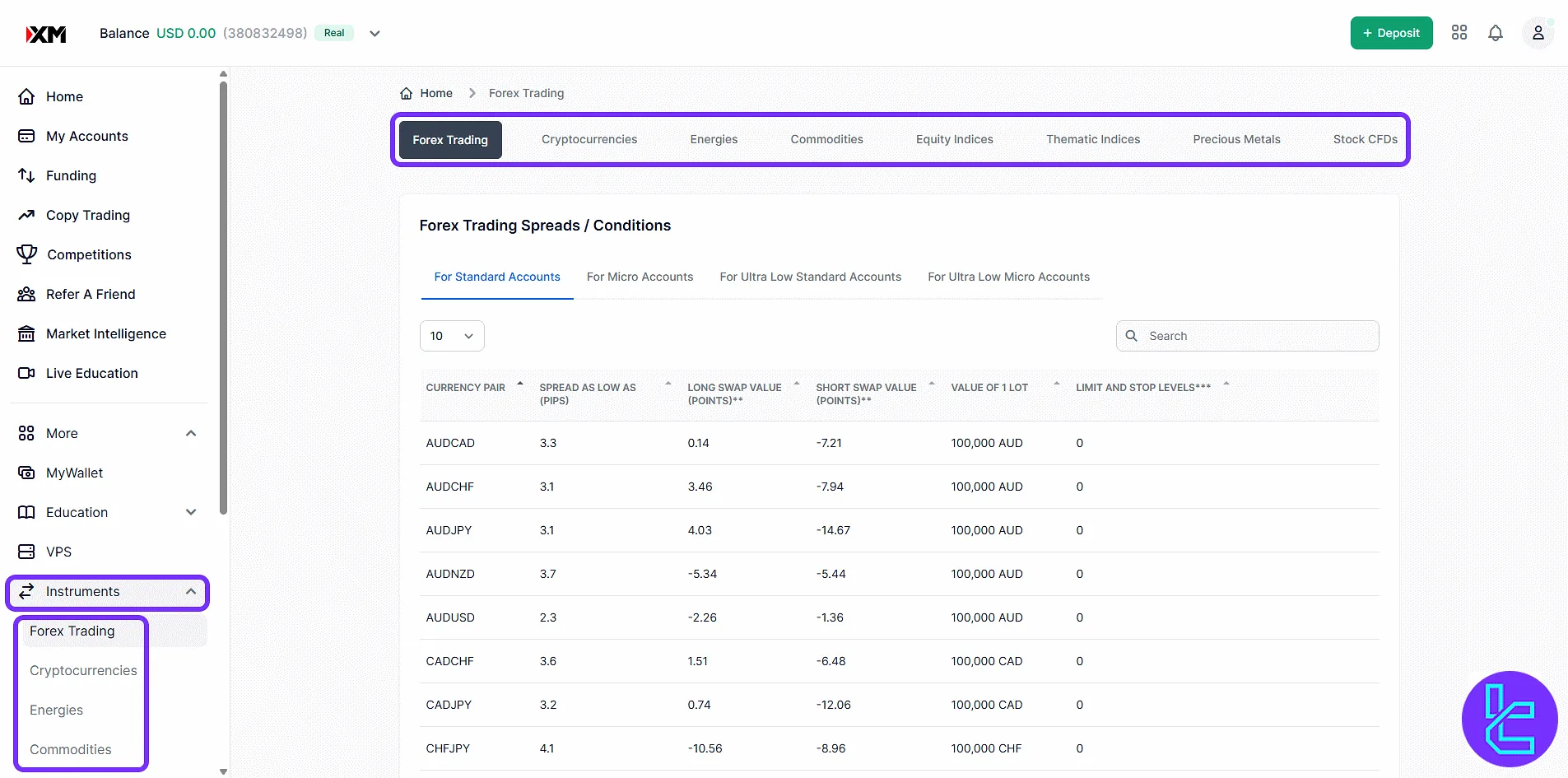This screenshot has width=1568, height=778.
Task: Expand the Education section chevron
Action: click(x=191, y=512)
